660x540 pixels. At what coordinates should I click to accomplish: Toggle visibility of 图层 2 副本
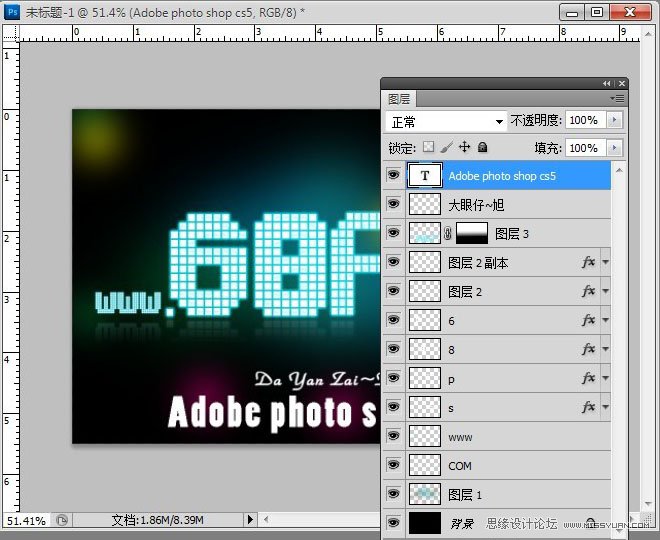[x=394, y=262]
